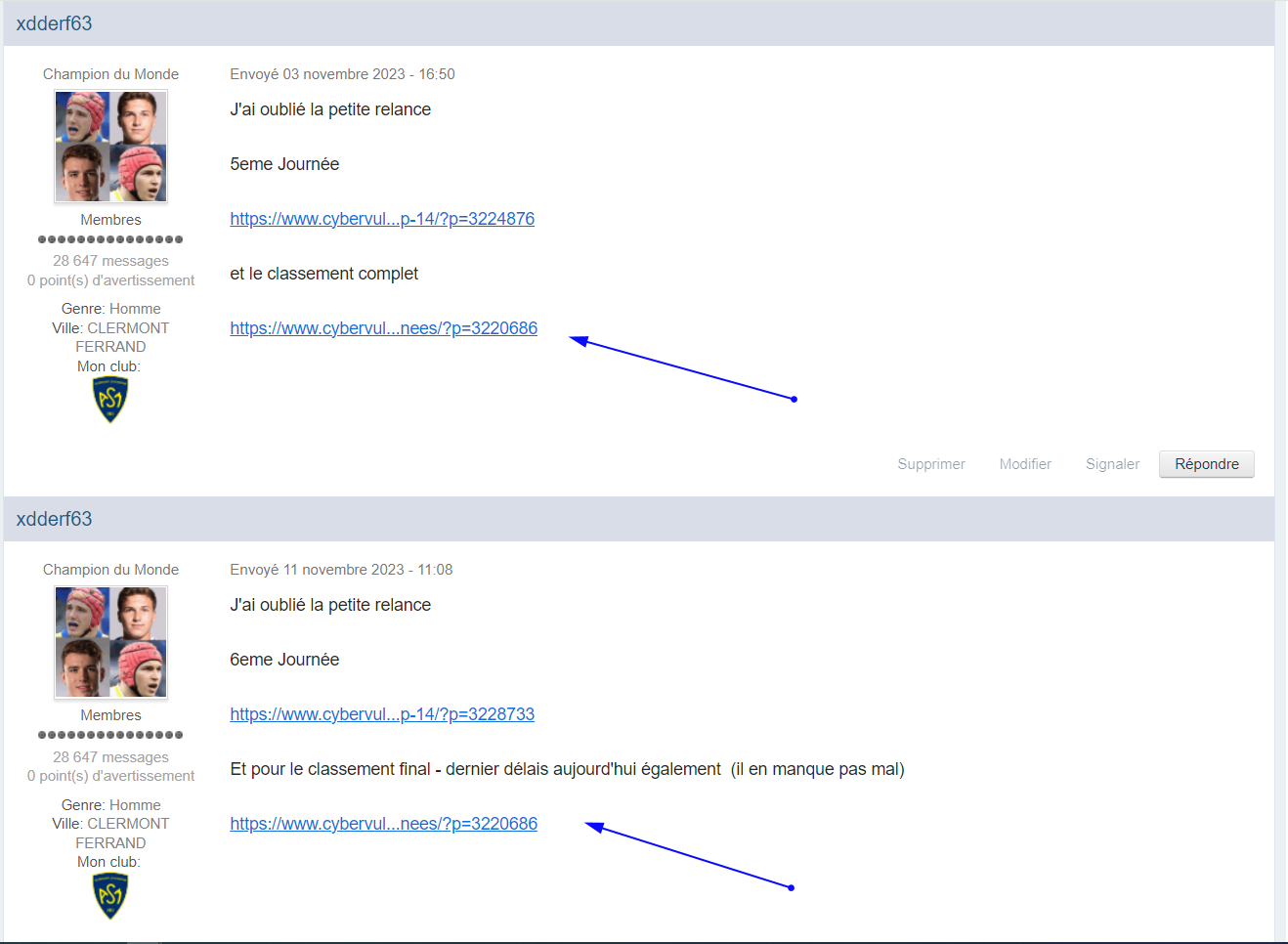Click "Champion du Monde" title in the 03 novembre post
The width and height of the screenshot is (1288, 944).
pyautogui.click(x=110, y=74)
